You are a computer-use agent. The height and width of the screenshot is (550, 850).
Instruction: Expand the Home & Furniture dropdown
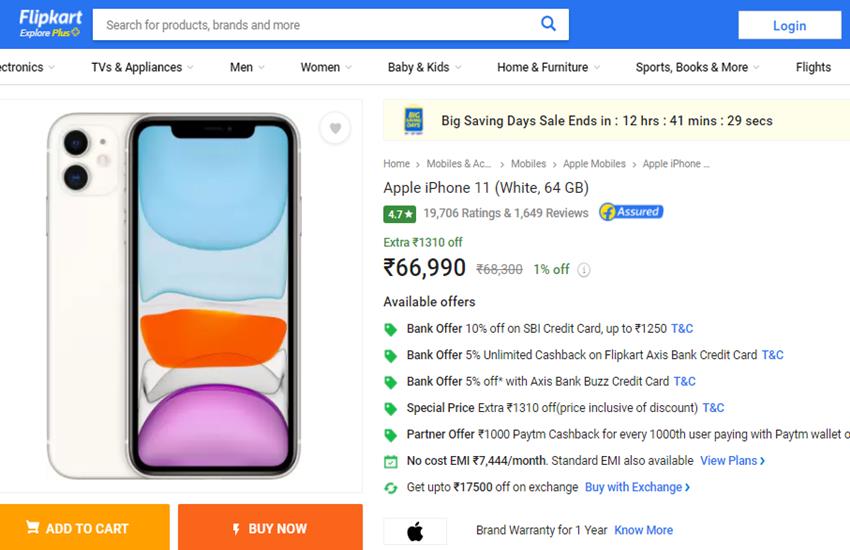coord(549,67)
